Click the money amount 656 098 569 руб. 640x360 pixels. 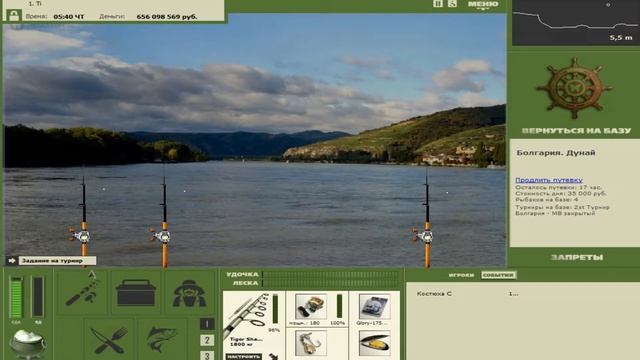click(167, 17)
